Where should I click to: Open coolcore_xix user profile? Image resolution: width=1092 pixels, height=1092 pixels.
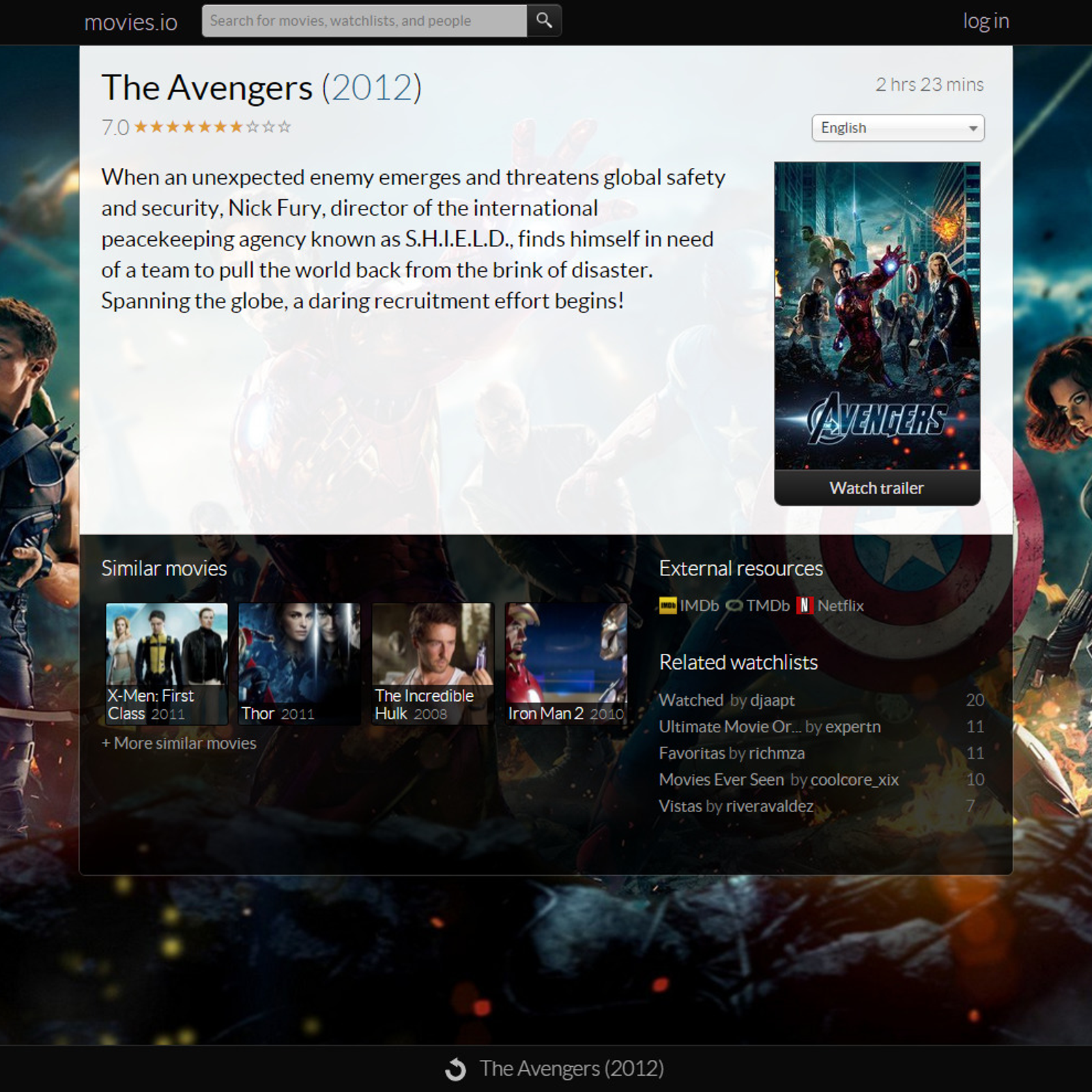click(854, 780)
